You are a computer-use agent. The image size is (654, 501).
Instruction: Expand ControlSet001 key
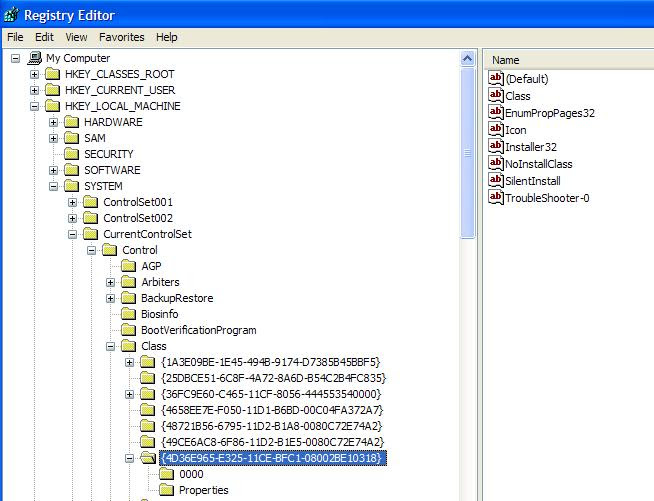pyautogui.click(x=73, y=203)
